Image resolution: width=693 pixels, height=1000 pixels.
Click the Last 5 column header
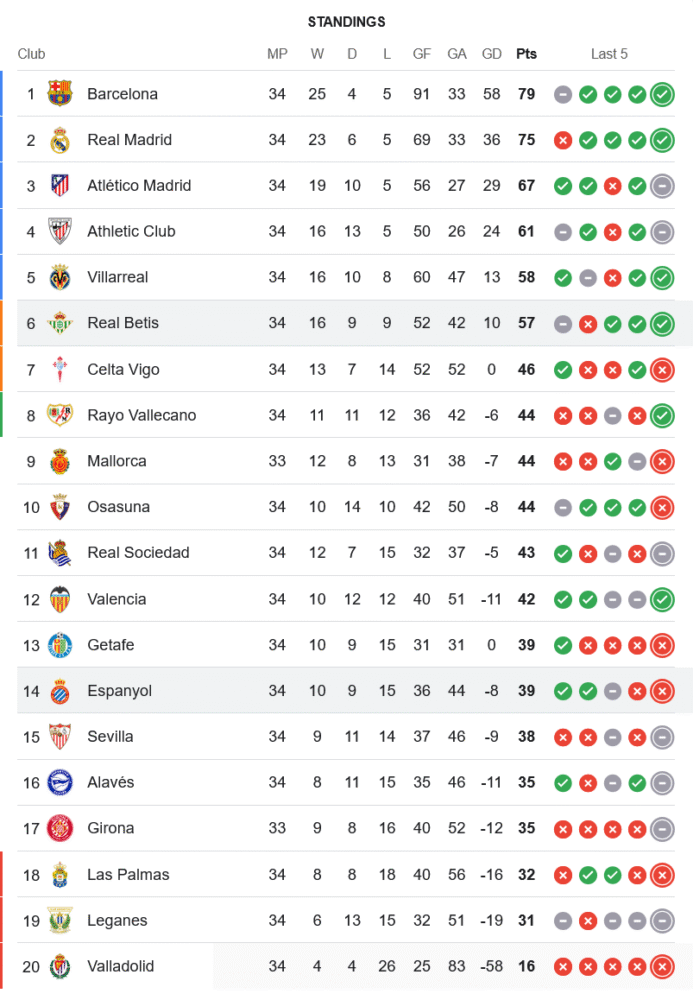pos(609,54)
